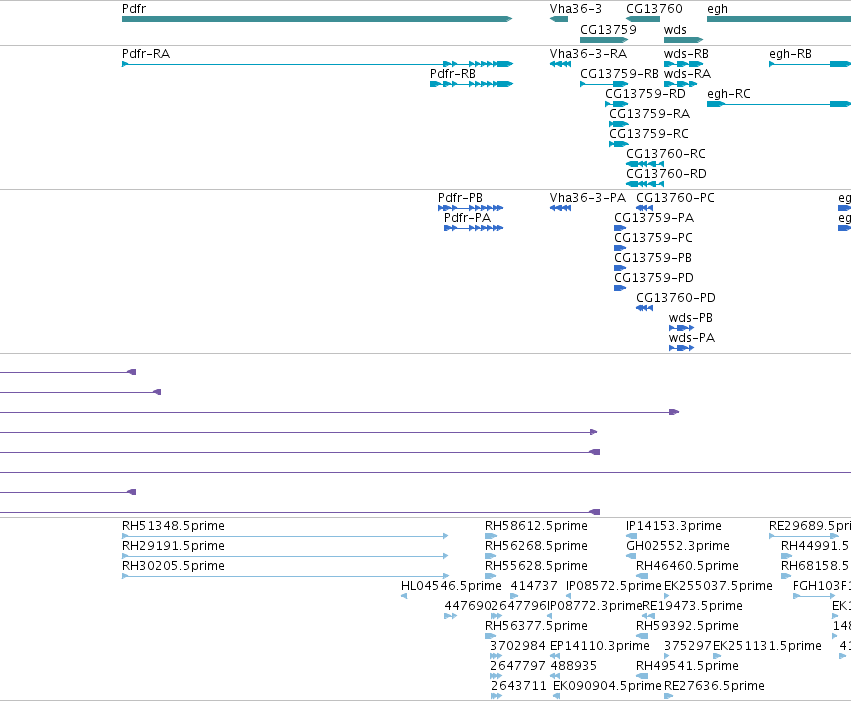Click feature 4476902
851x701 pixels.
pyautogui.click(x=450, y=616)
